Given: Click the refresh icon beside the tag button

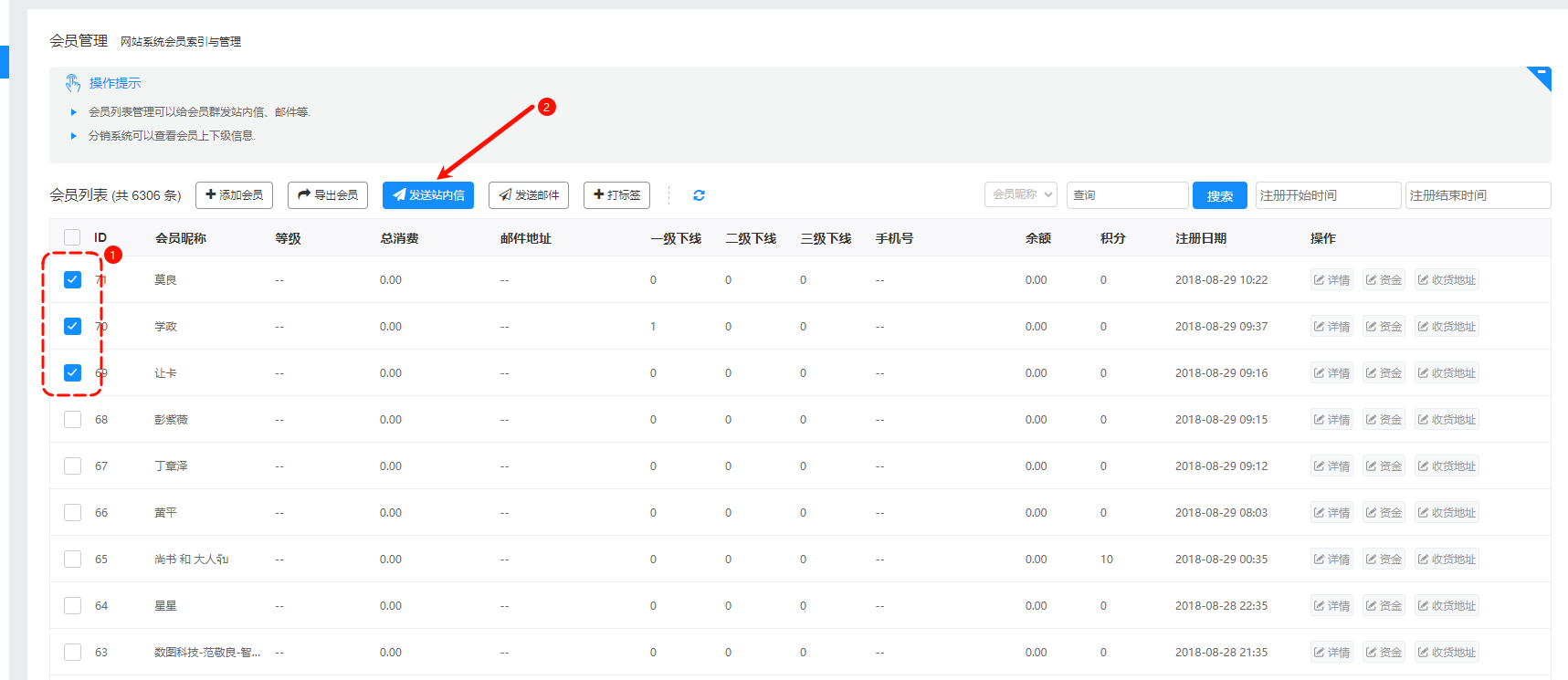Looking at the screenshot, I should 699,195.
